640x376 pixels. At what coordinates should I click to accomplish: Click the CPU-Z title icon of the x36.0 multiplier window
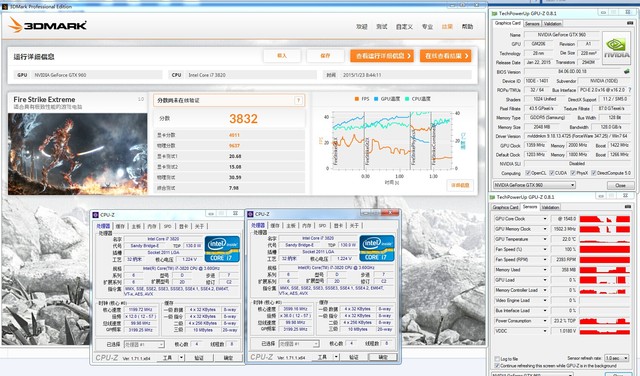(250, 214)
